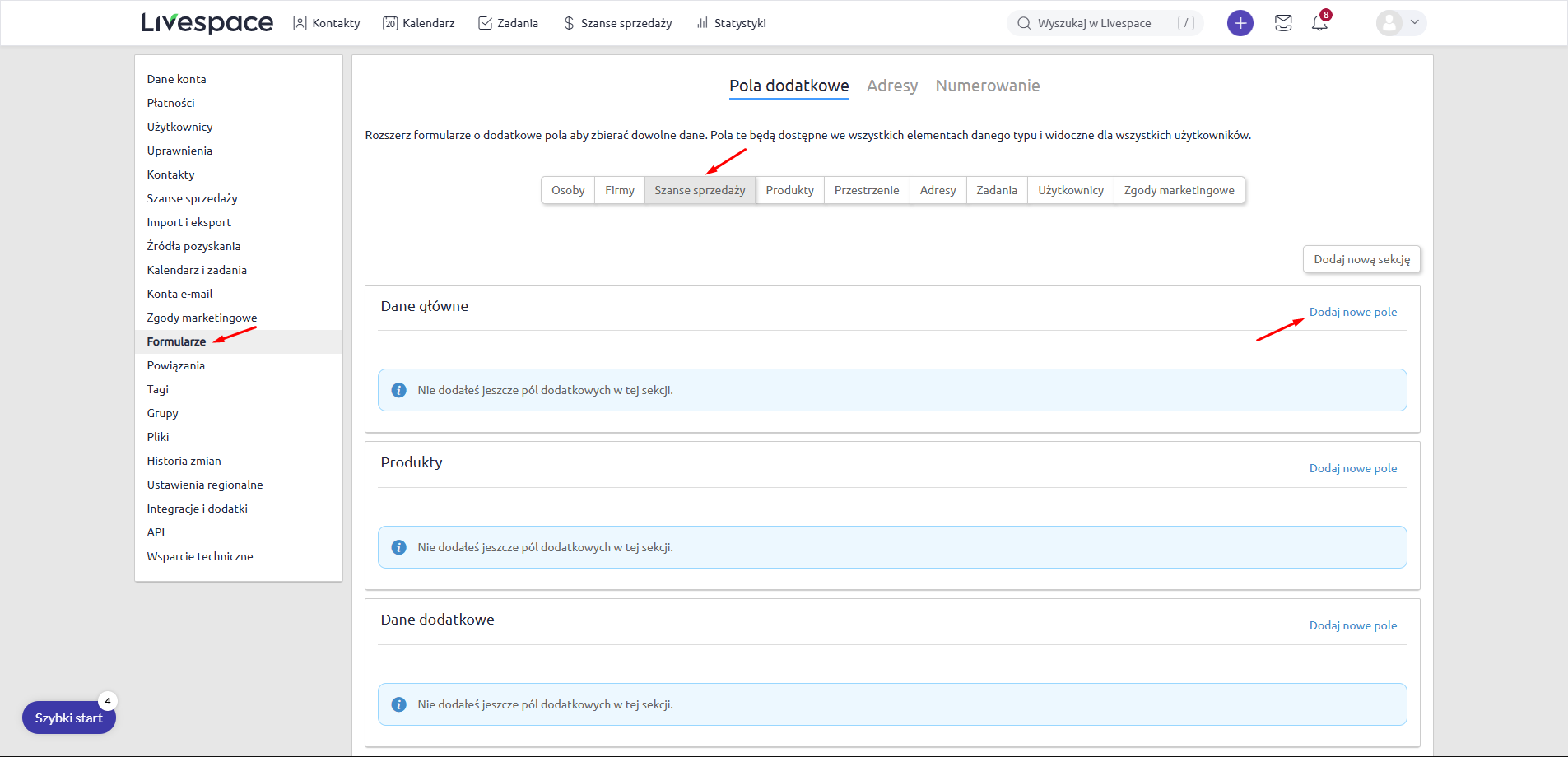Click the Livespace logo

click(207, 23)
